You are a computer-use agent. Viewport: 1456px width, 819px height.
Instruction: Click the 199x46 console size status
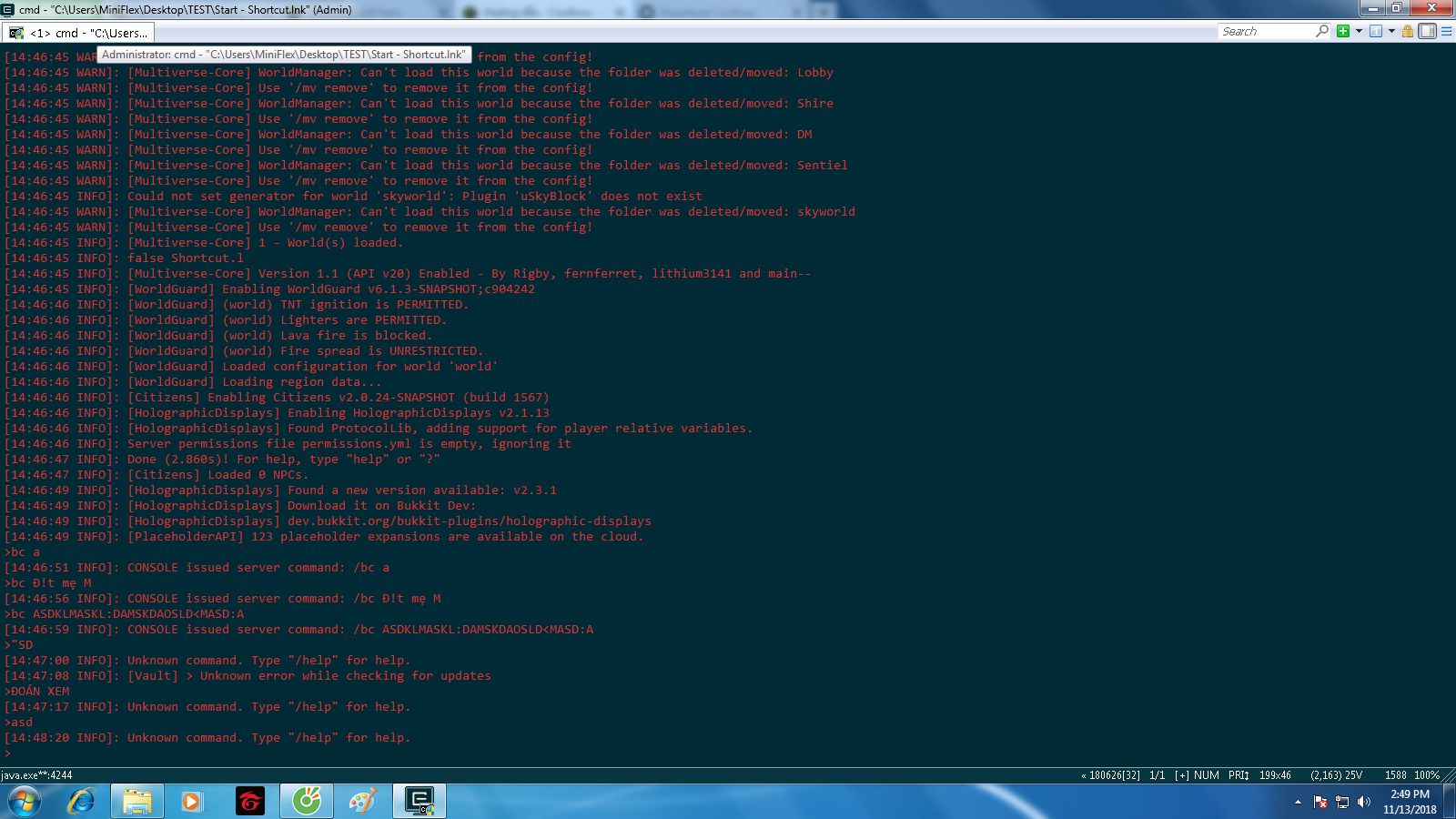pos(1275,775)
